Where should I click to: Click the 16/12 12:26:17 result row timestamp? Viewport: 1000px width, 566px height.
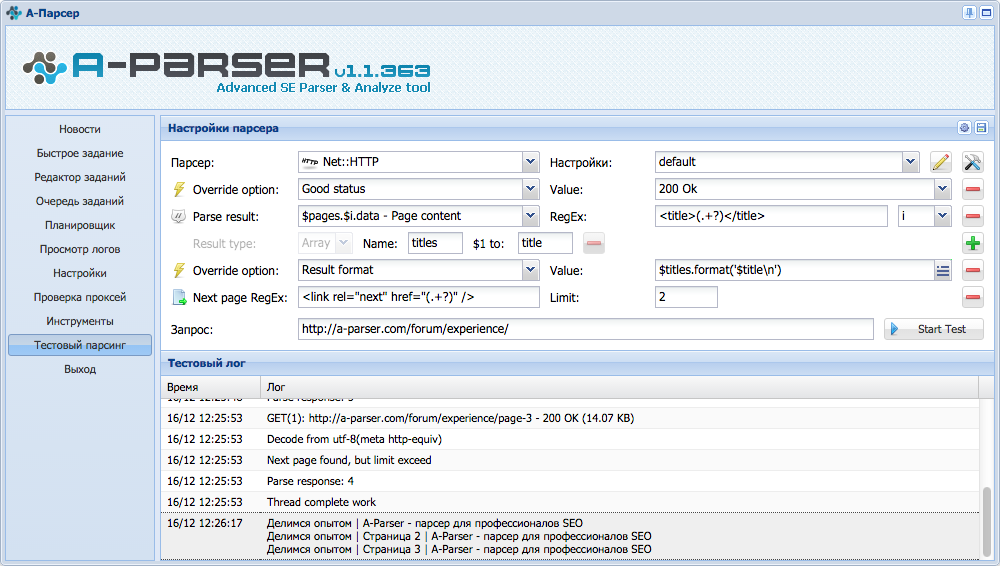pos(205,523)
